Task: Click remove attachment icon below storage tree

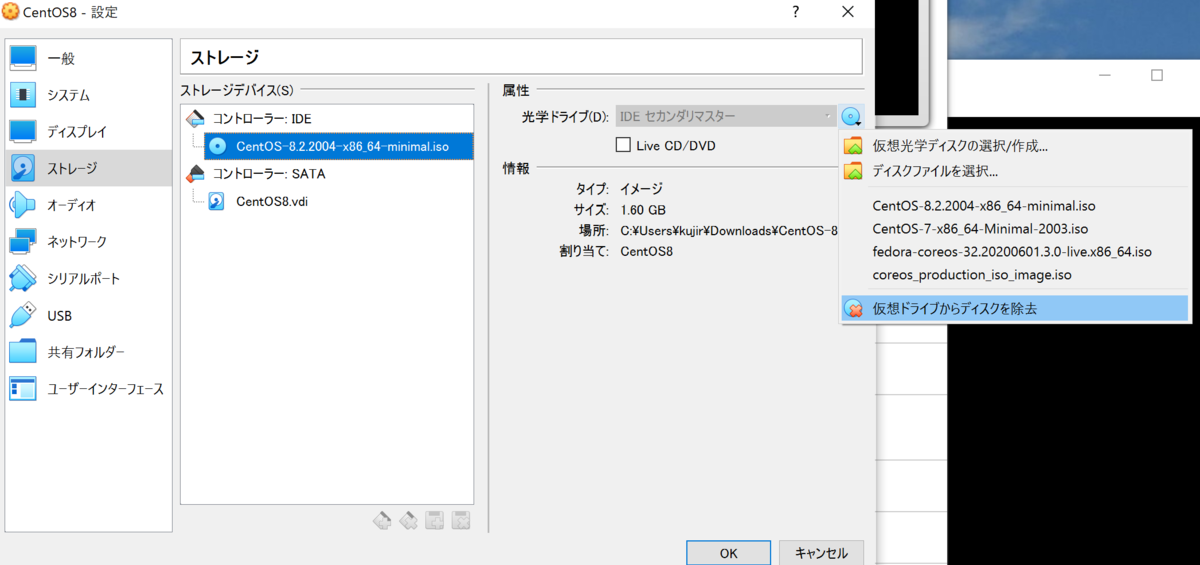Action: (x=460, y=520)
